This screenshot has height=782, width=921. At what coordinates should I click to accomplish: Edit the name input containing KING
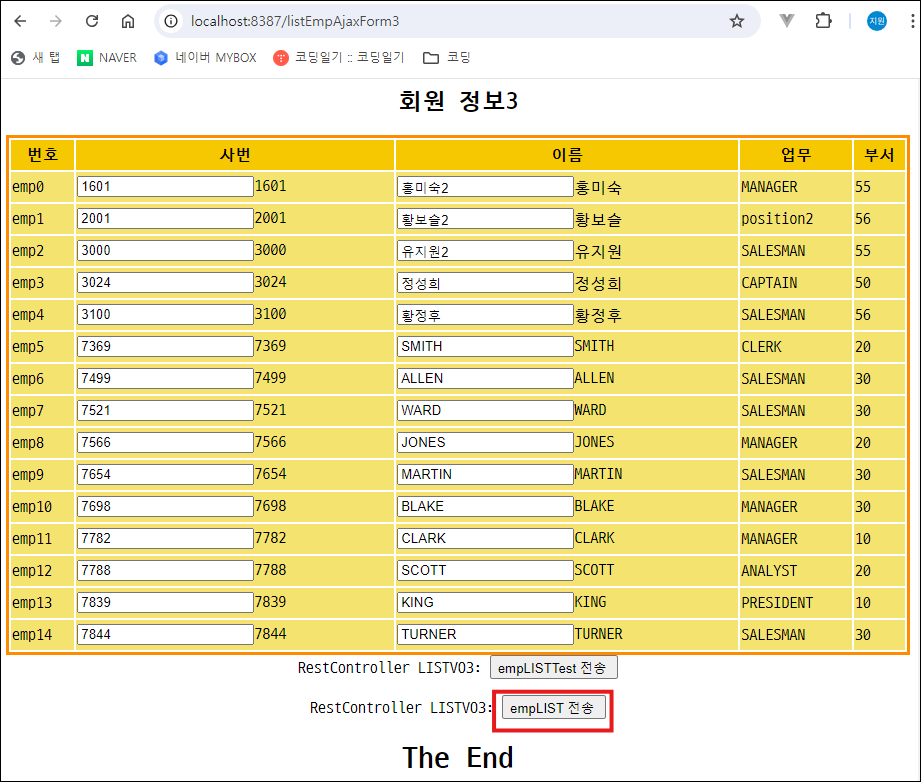click(x=485, y=602)
